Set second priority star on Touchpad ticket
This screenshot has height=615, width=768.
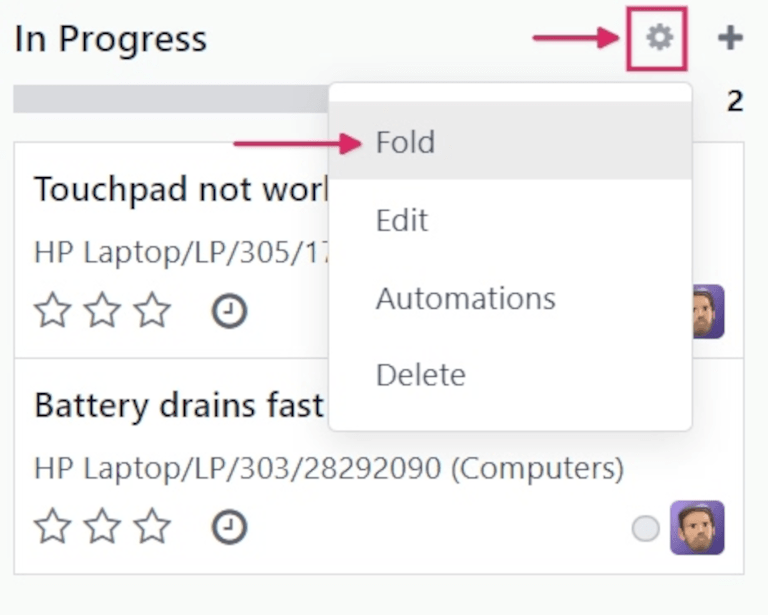(x=102, y=312)
